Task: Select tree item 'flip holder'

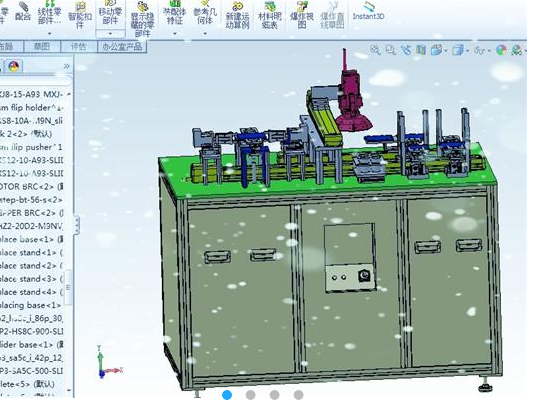Action: [32, 108]
